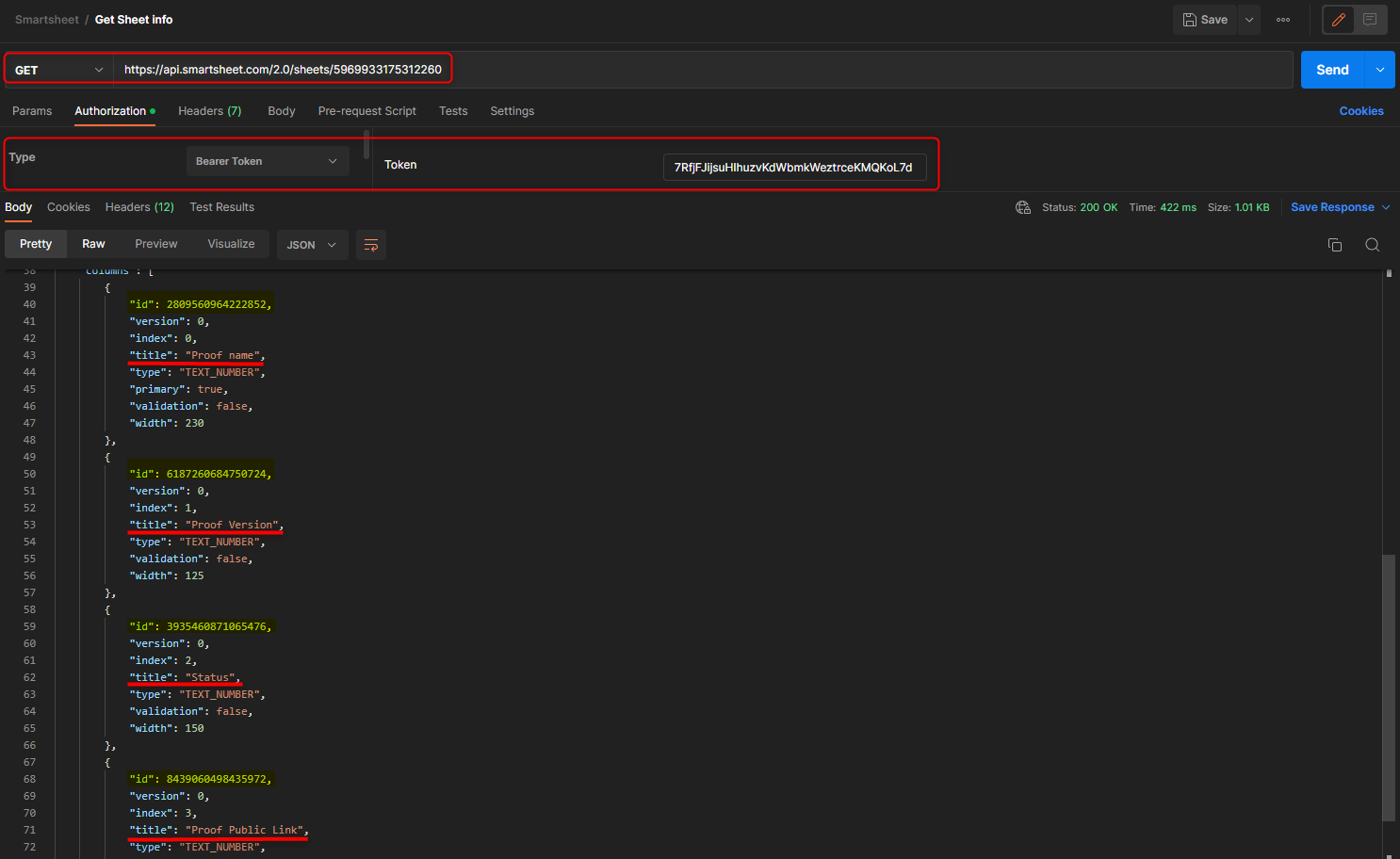The image size is (1400, 859).
Task: Click the Save button with disk icon
Action: 1205,20
